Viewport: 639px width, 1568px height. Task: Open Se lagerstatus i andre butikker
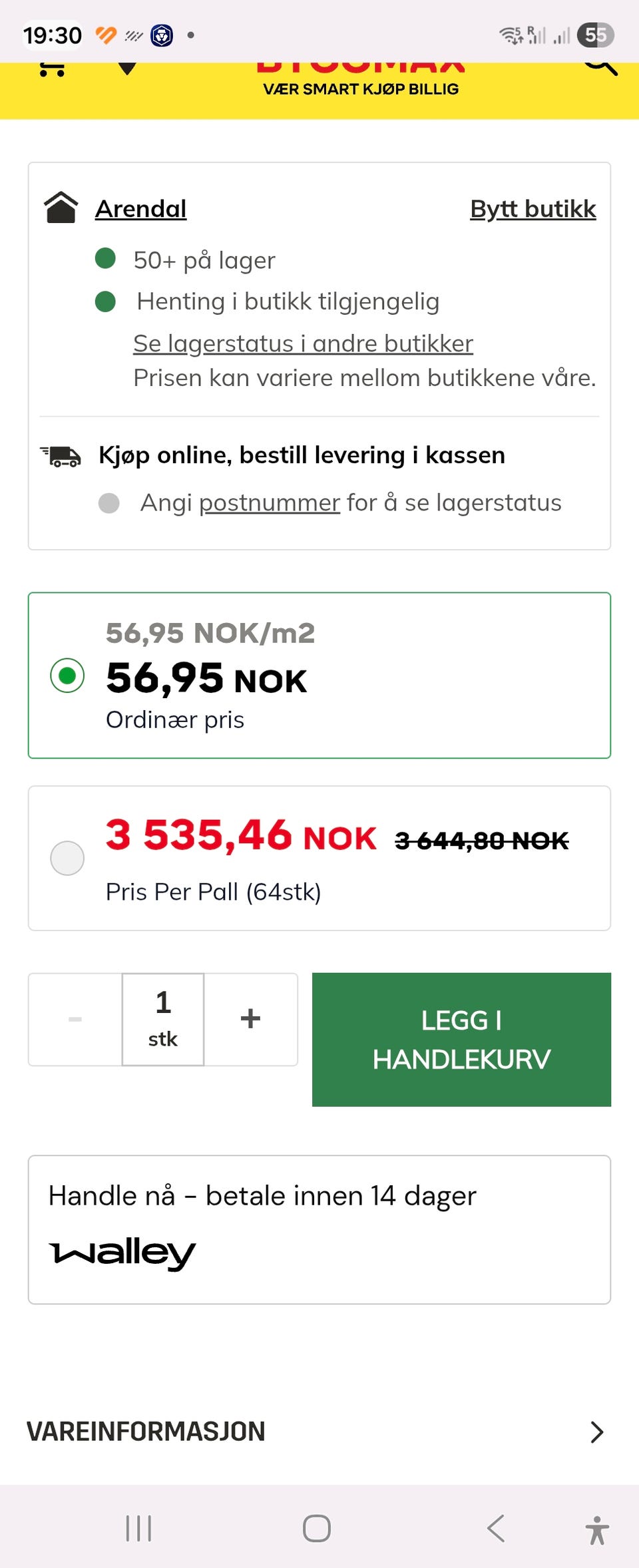tap(303, 343)
